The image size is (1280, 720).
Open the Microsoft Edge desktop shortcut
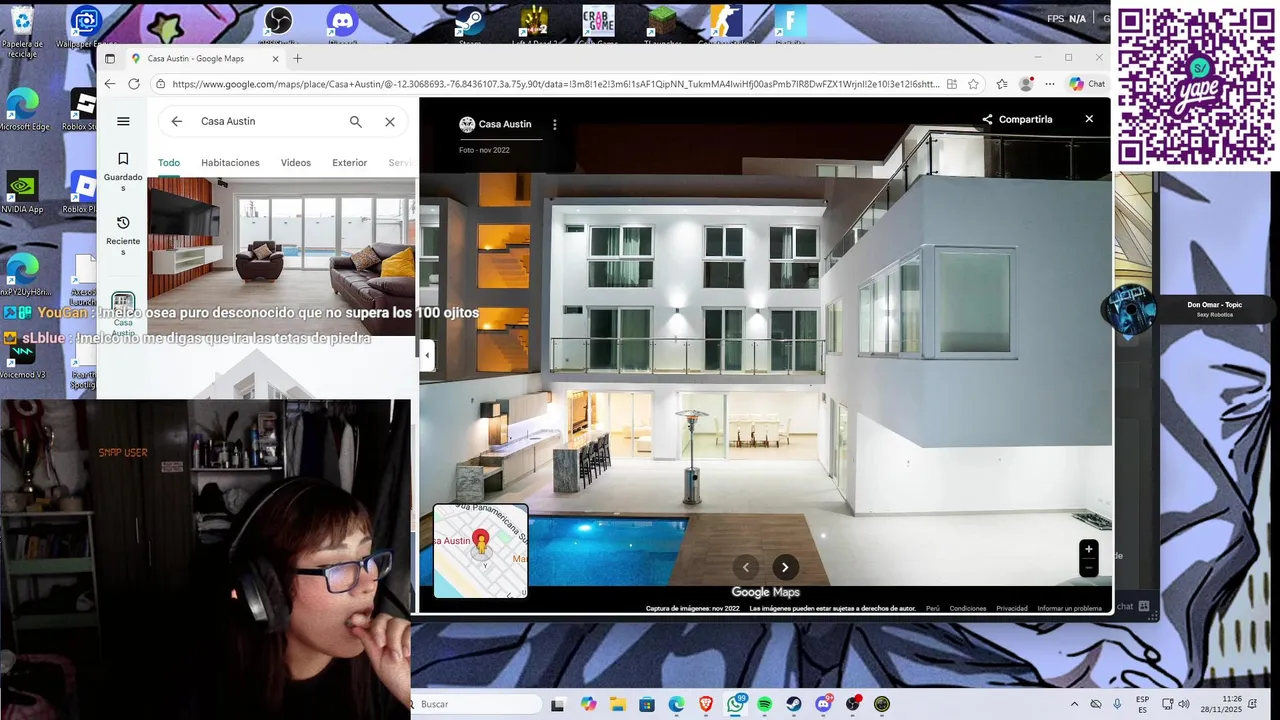coord(24,109)
